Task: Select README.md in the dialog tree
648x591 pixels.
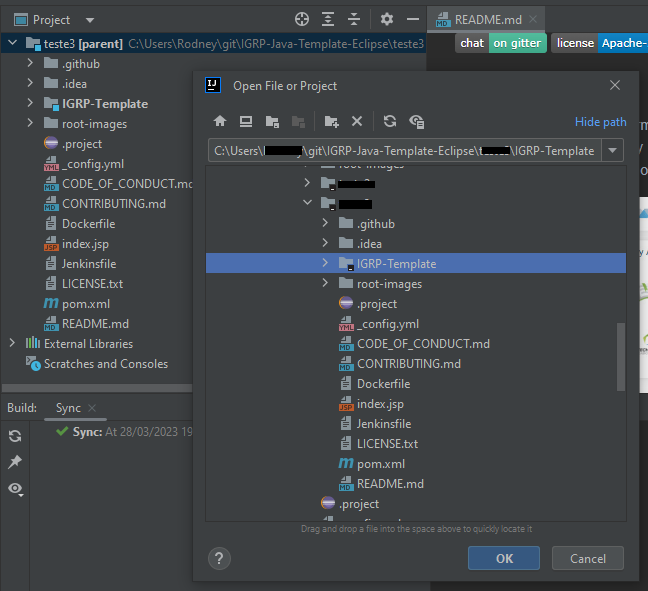Action: tap(381, 484)
